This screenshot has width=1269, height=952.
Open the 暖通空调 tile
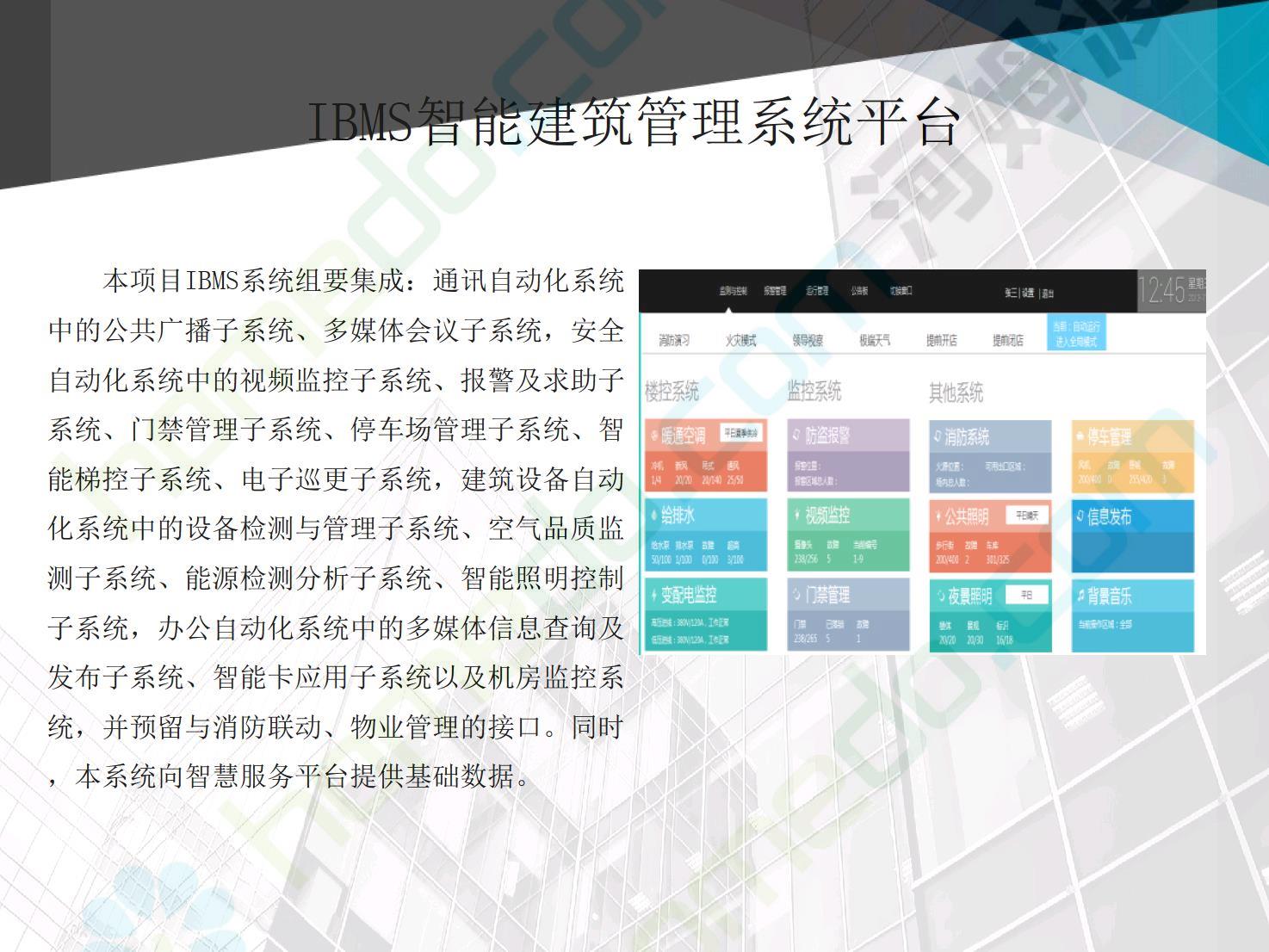tap(705, 455)
